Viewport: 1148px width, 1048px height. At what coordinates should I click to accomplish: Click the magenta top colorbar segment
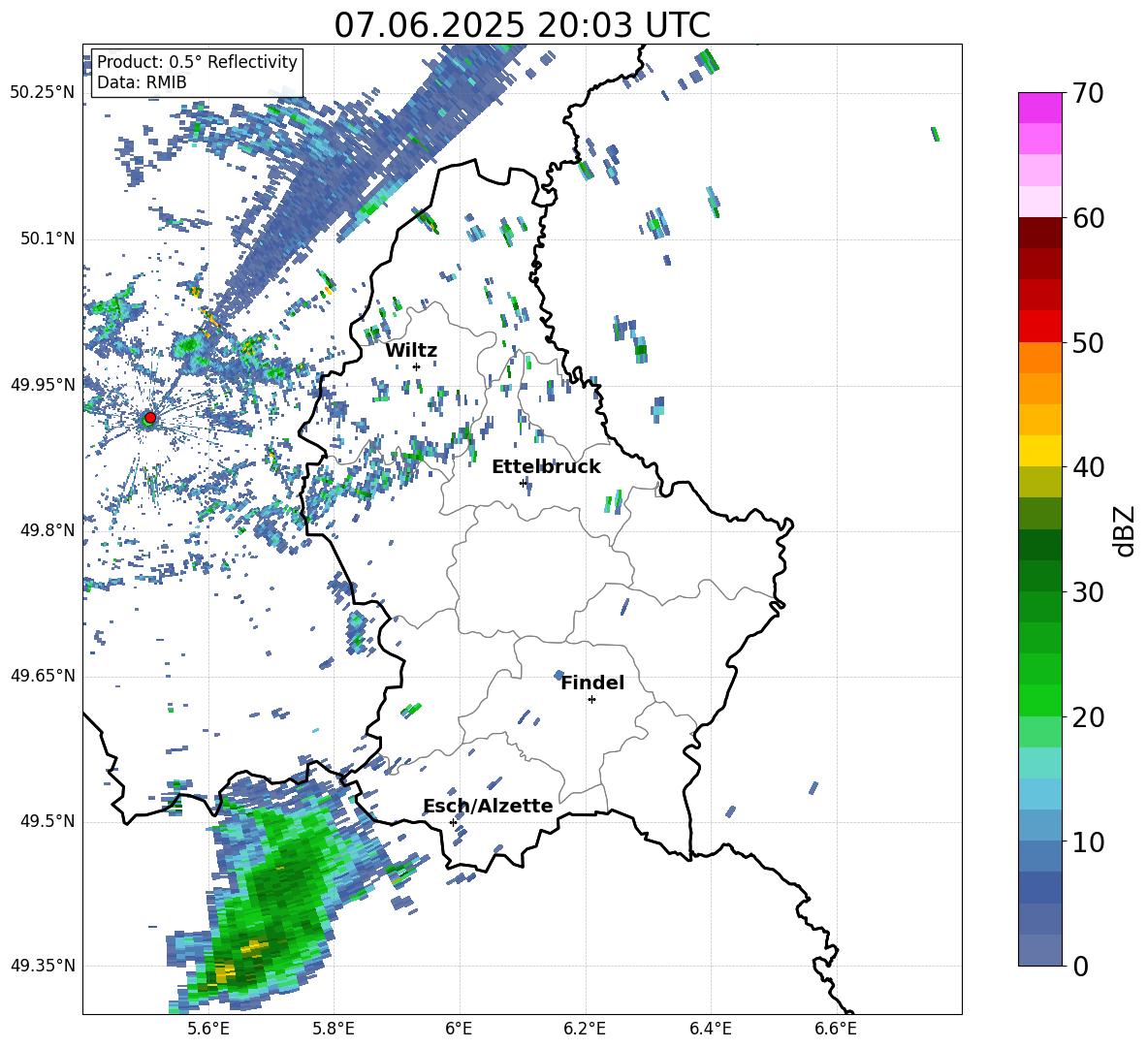[1039, 108]
